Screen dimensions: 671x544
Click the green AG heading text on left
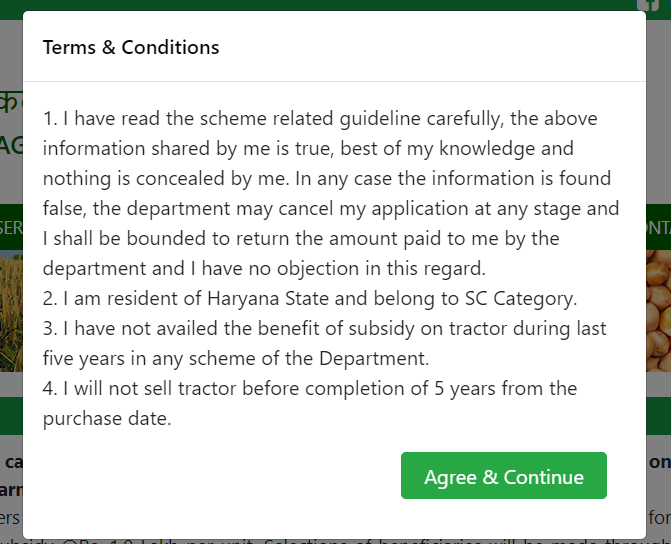point(11,146)
